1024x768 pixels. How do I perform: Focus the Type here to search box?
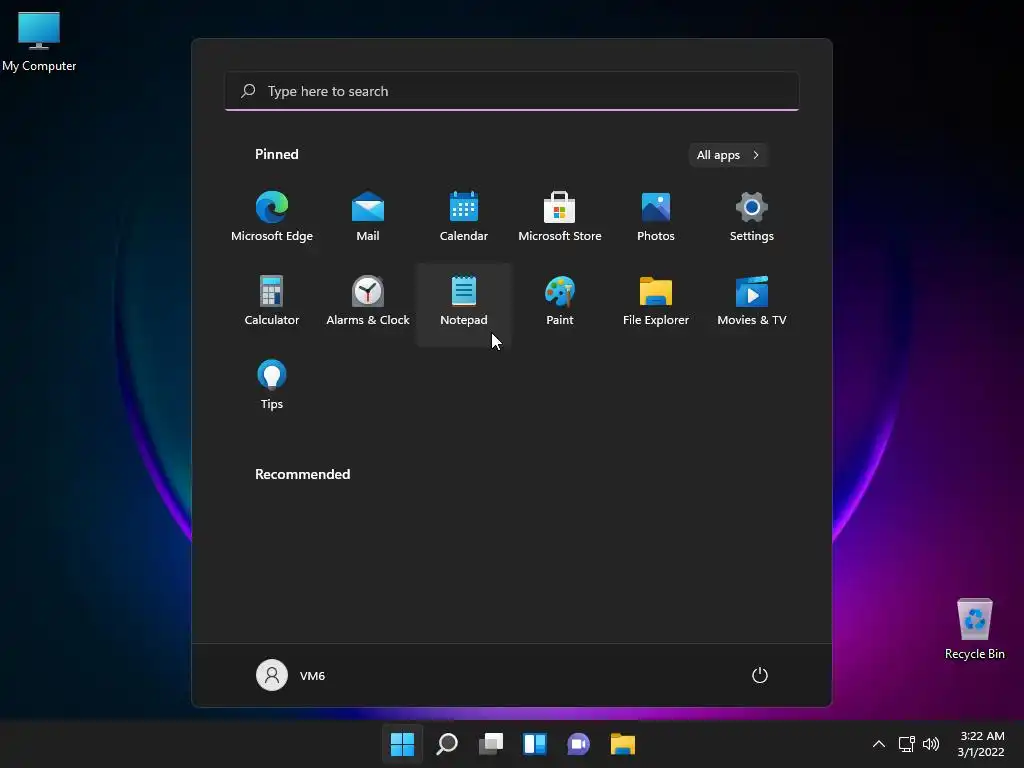tap(512, 91)
